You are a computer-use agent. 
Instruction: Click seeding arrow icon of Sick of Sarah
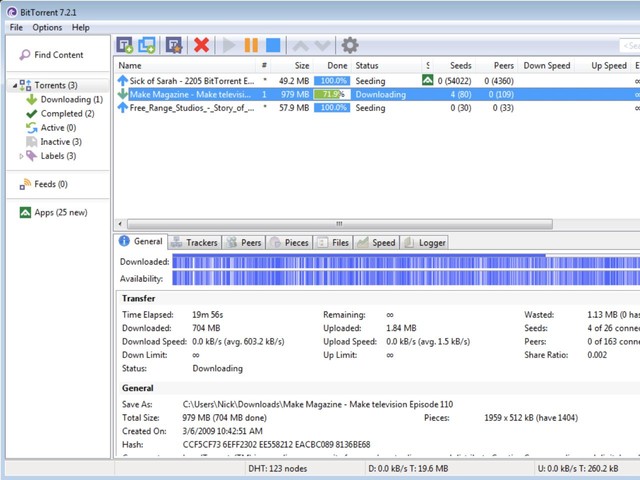(x=122, y=80)
